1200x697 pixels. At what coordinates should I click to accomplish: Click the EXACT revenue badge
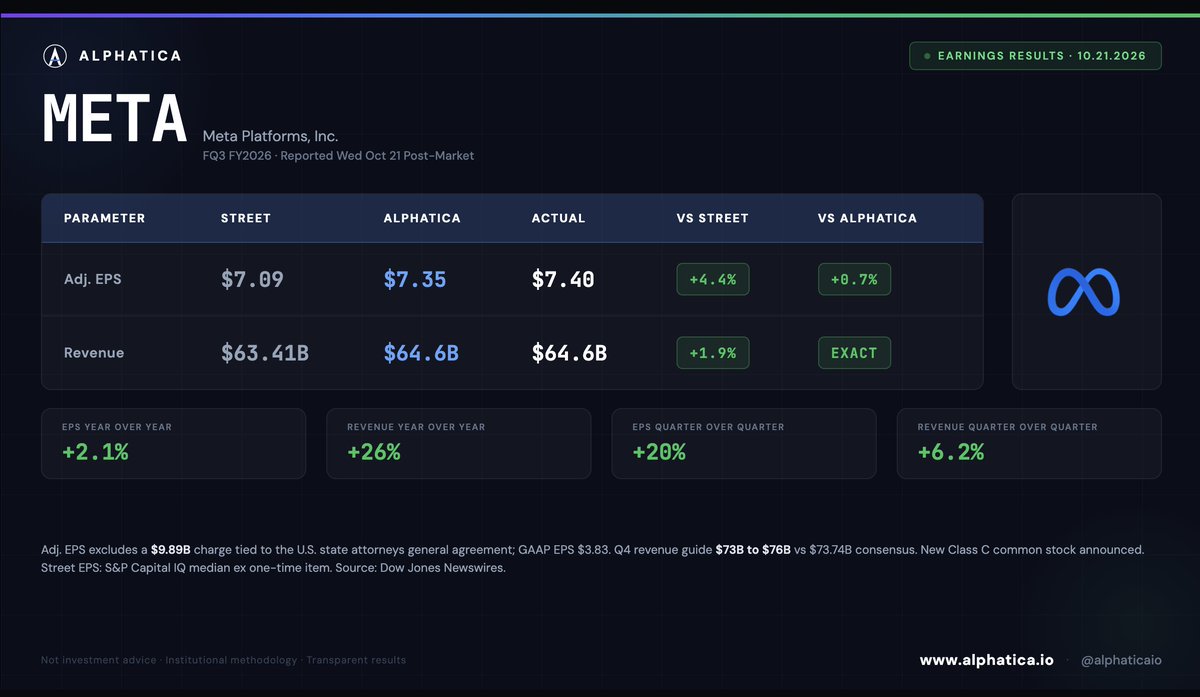coord(854,353)
